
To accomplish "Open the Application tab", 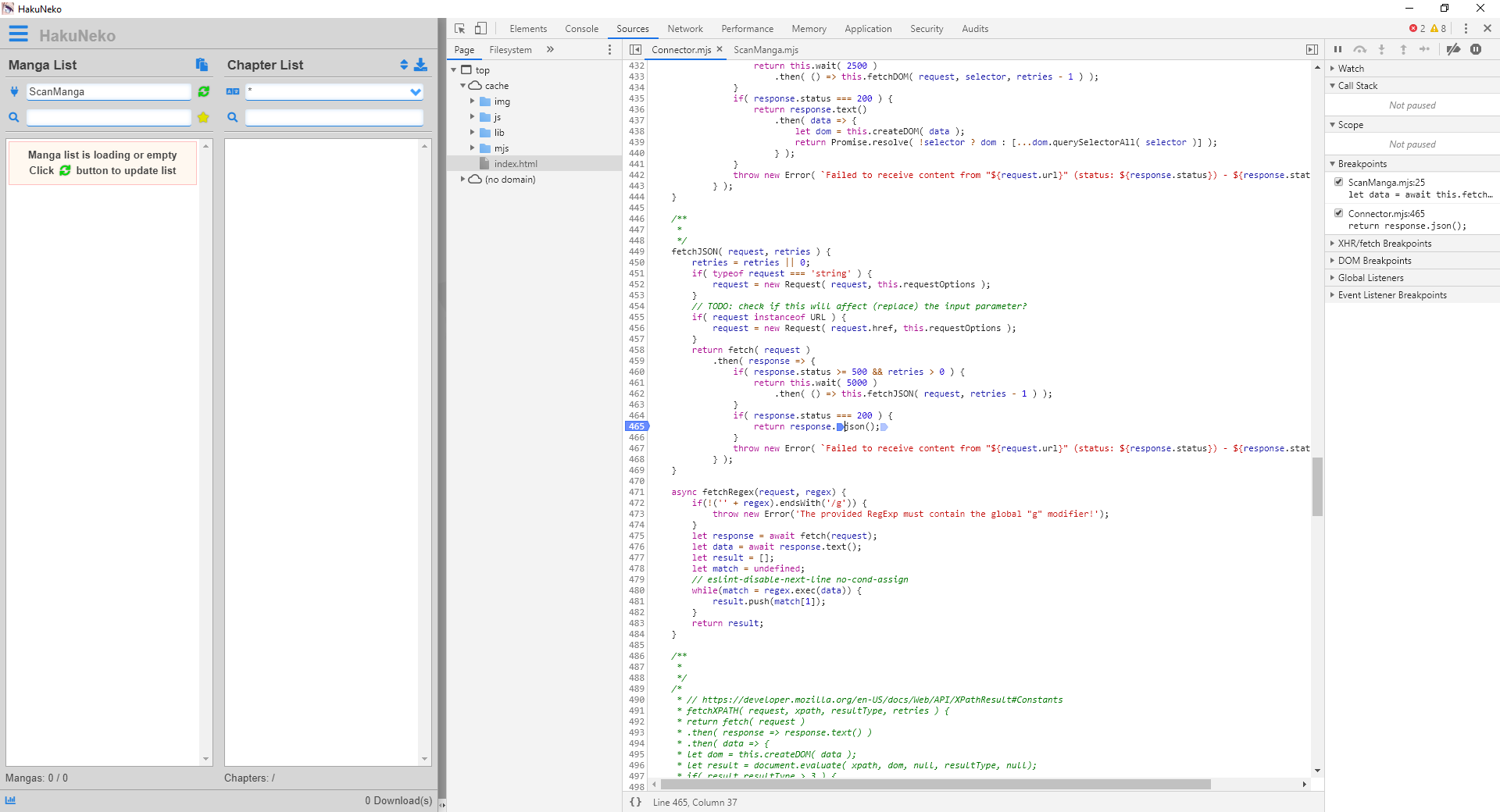I will tap(868, 29).
